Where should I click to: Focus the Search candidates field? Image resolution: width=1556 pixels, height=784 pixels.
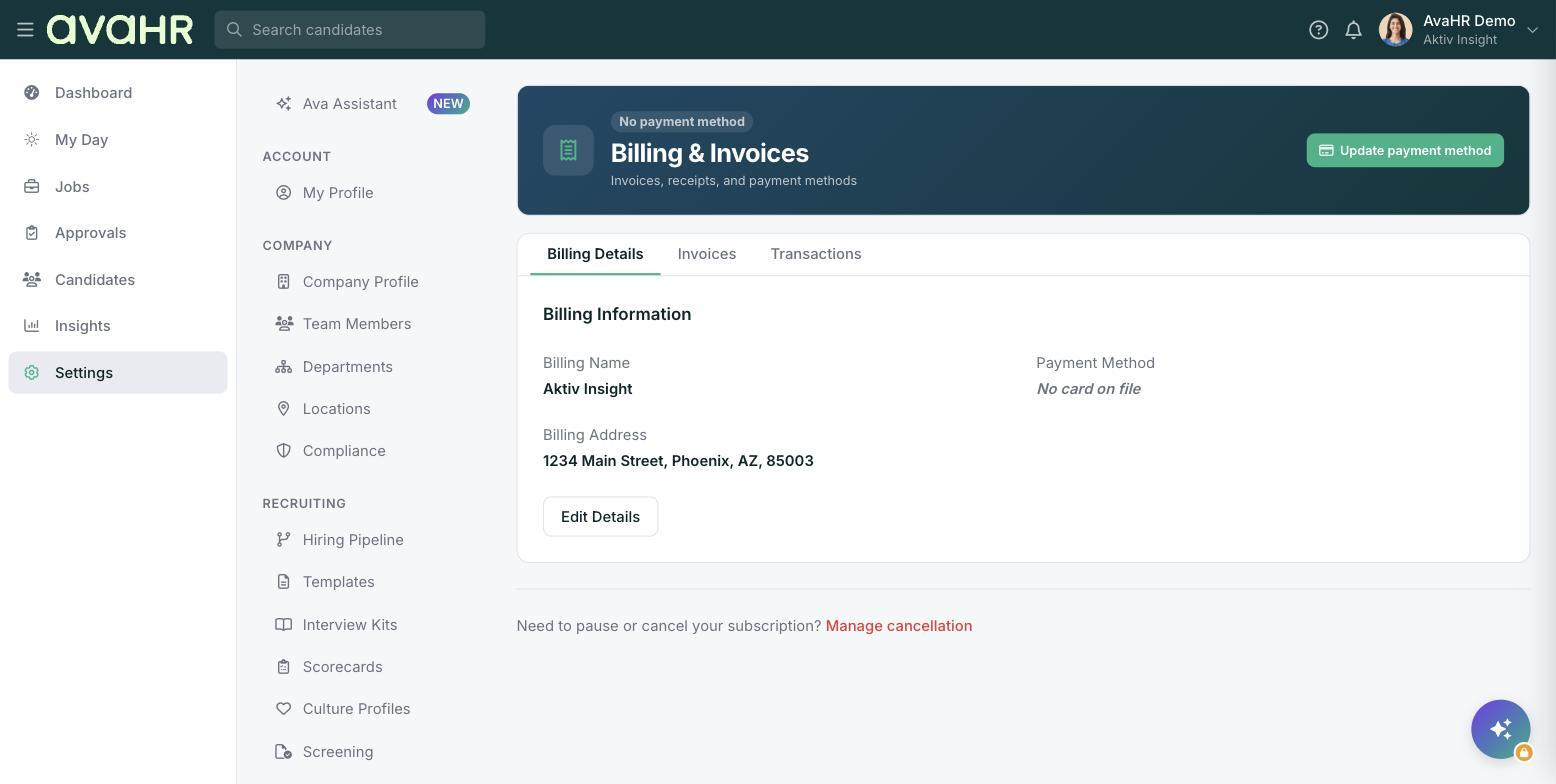click(x=350, y=30)
